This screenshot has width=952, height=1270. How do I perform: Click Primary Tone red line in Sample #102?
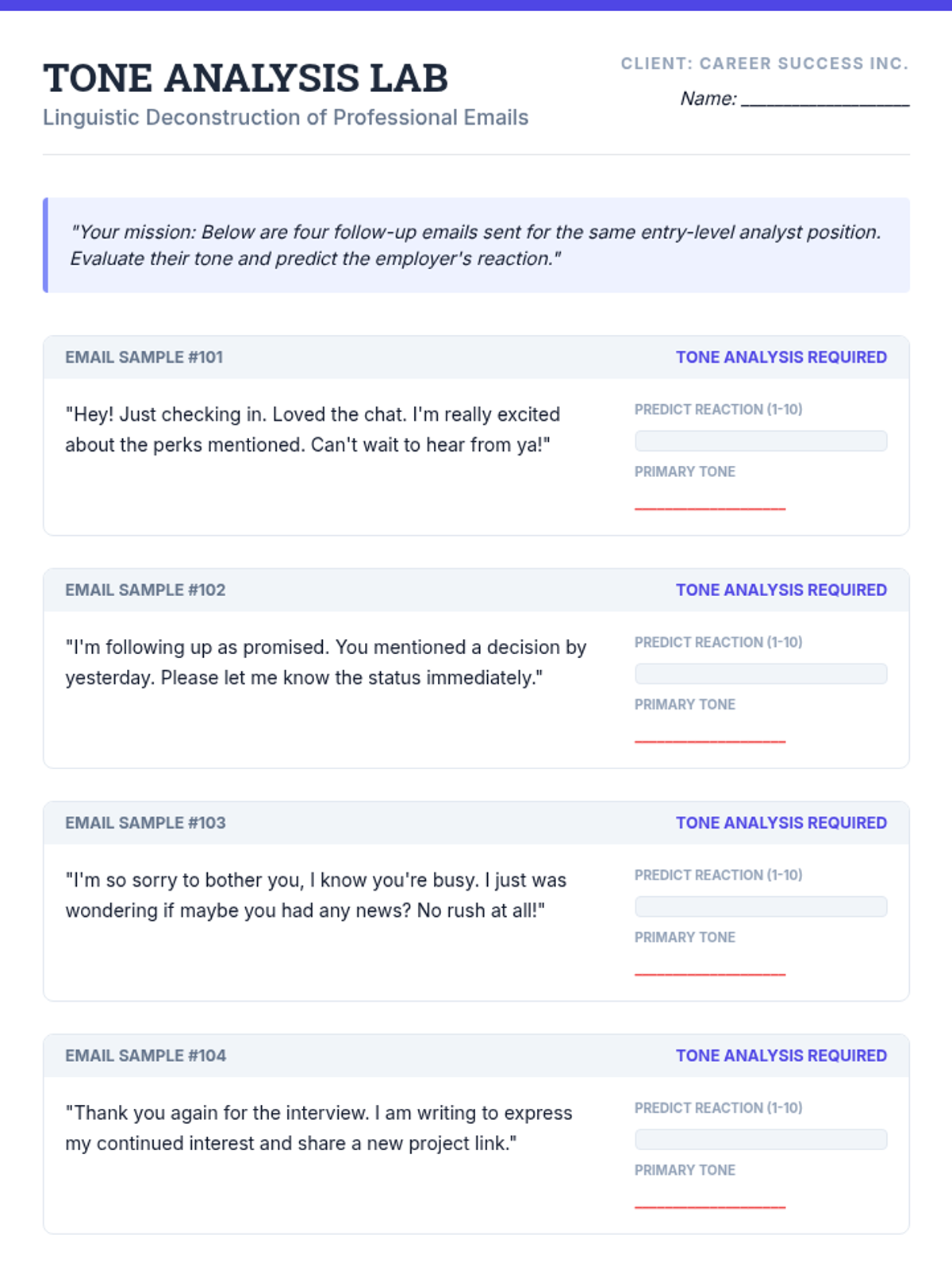pos(710,739)
